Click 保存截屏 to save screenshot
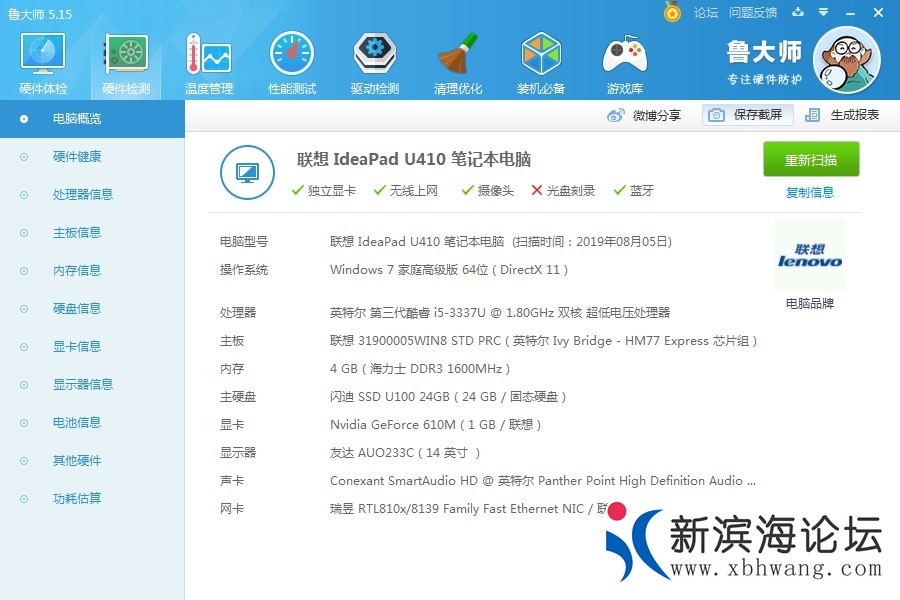900x600 pixels. pos(747,115)
